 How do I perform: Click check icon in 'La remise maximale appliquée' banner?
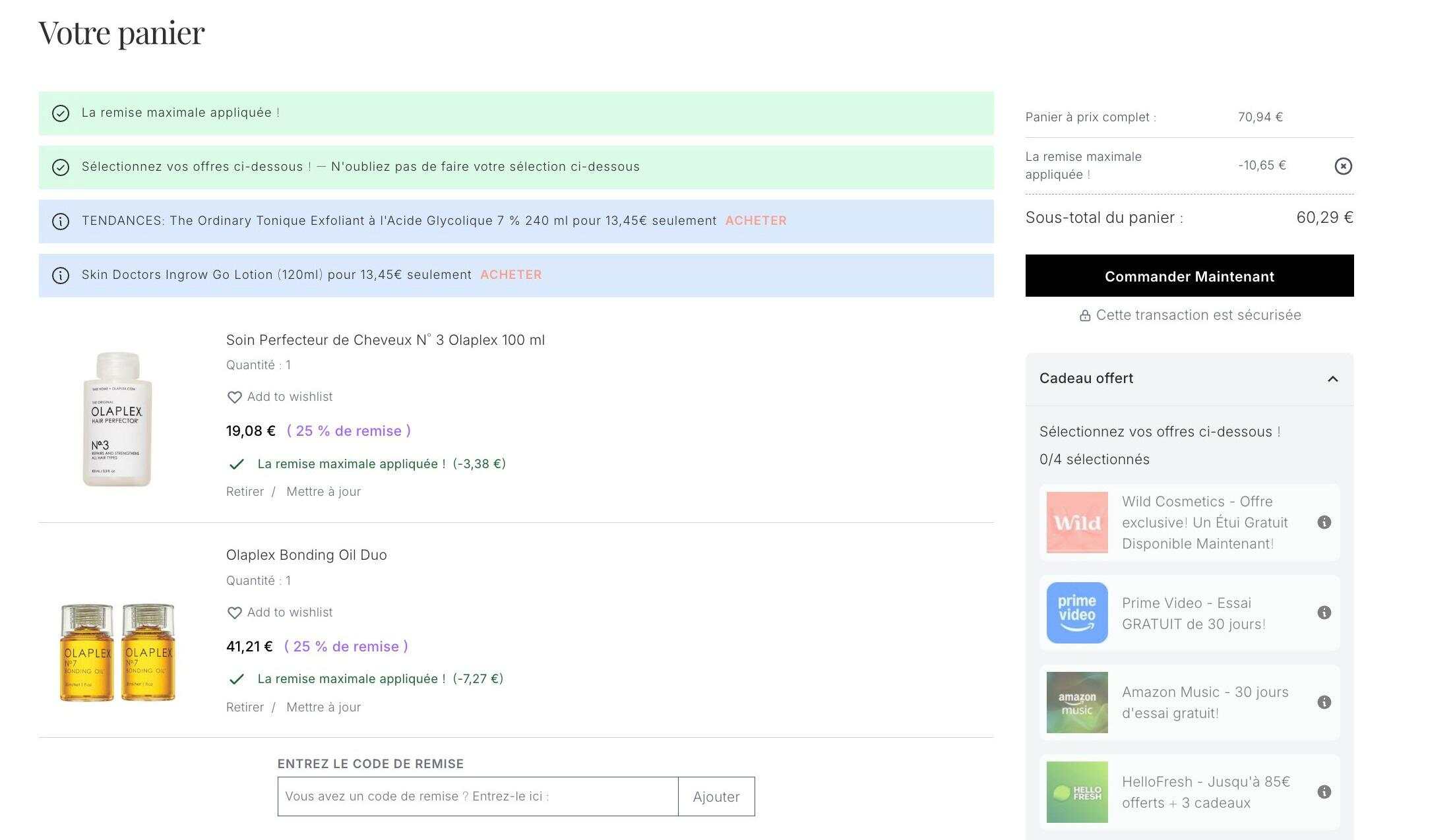61,113
